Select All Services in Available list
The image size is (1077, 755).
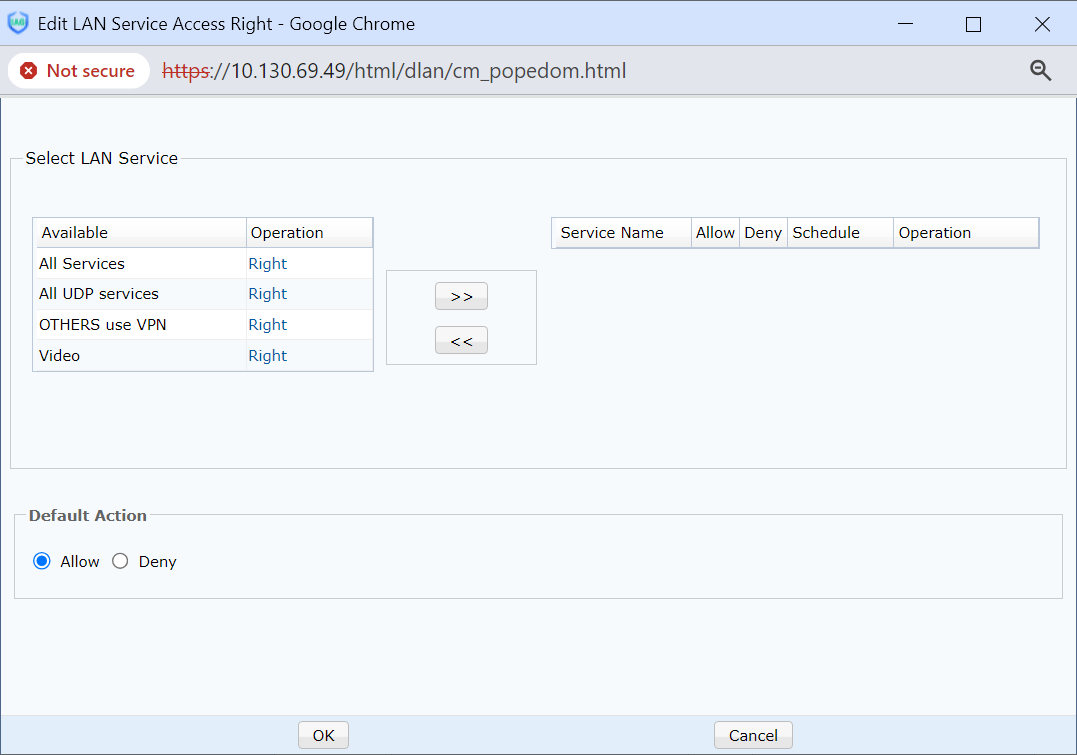coord(82,264)
